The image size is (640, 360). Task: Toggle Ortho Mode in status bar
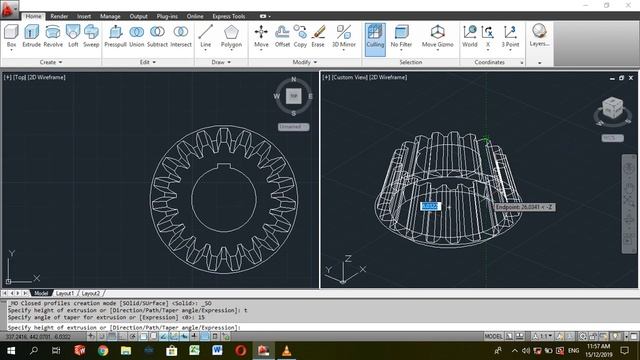tap(122, 336)
